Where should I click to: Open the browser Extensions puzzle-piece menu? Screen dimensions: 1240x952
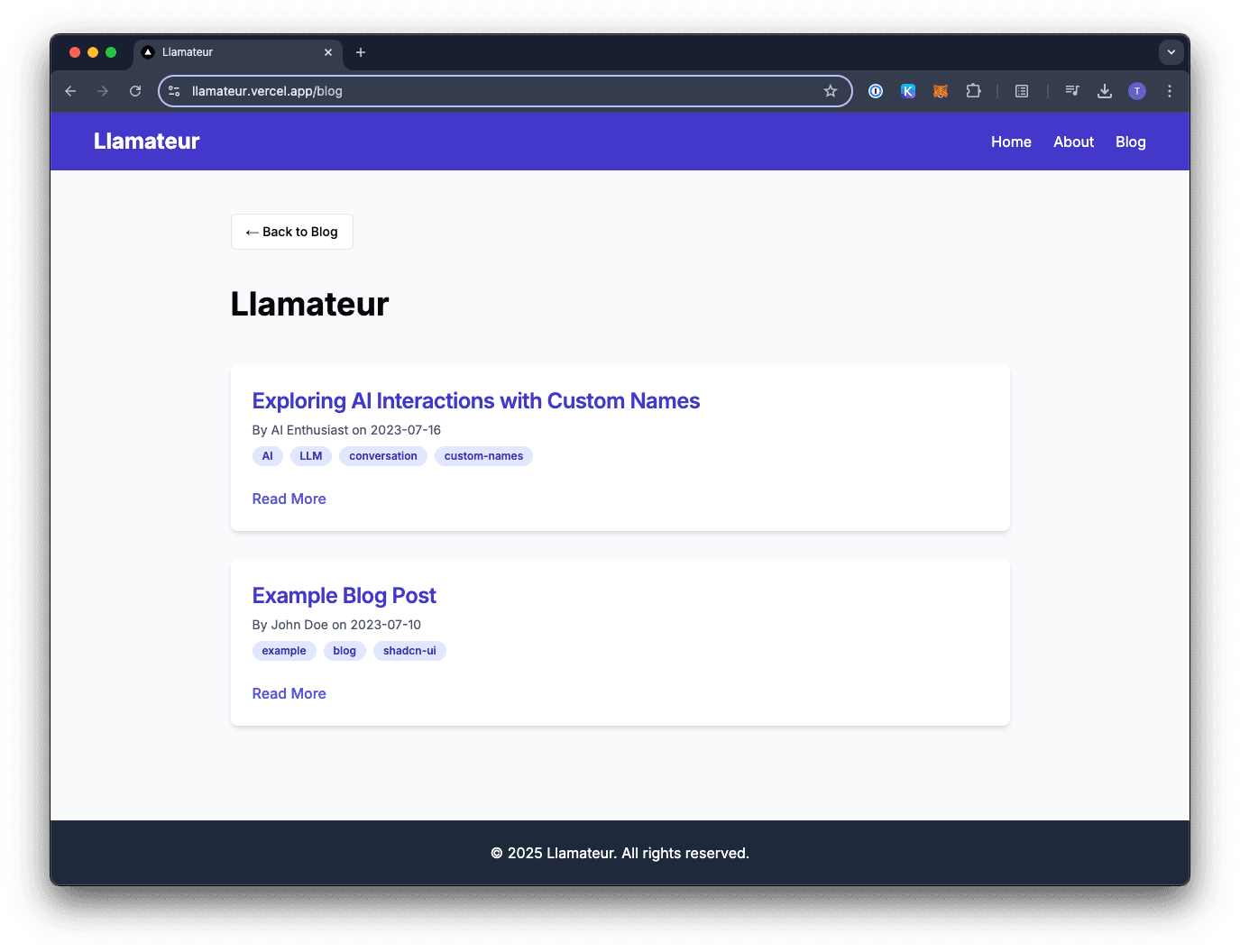(974, 91)
